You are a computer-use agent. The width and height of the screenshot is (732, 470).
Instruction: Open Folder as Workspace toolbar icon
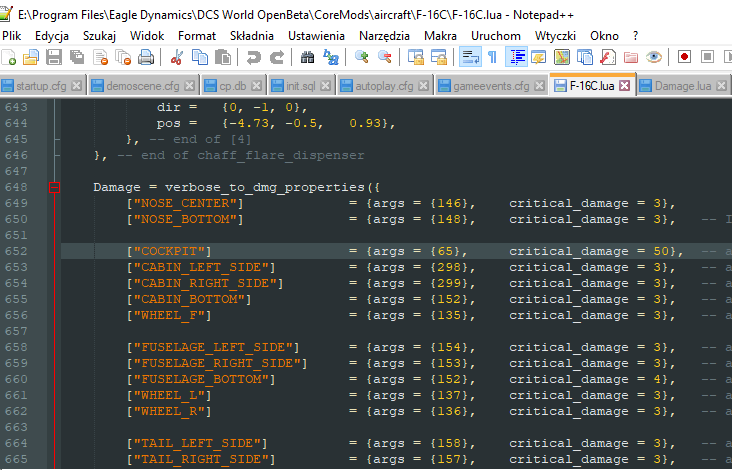coord(631,57)
